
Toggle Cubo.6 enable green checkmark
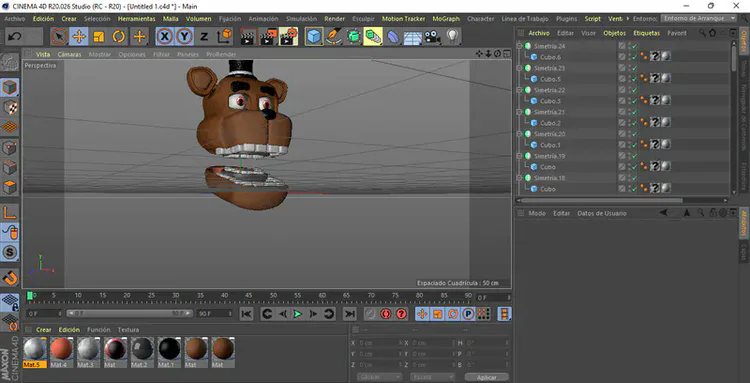click(x=634, y=57)
